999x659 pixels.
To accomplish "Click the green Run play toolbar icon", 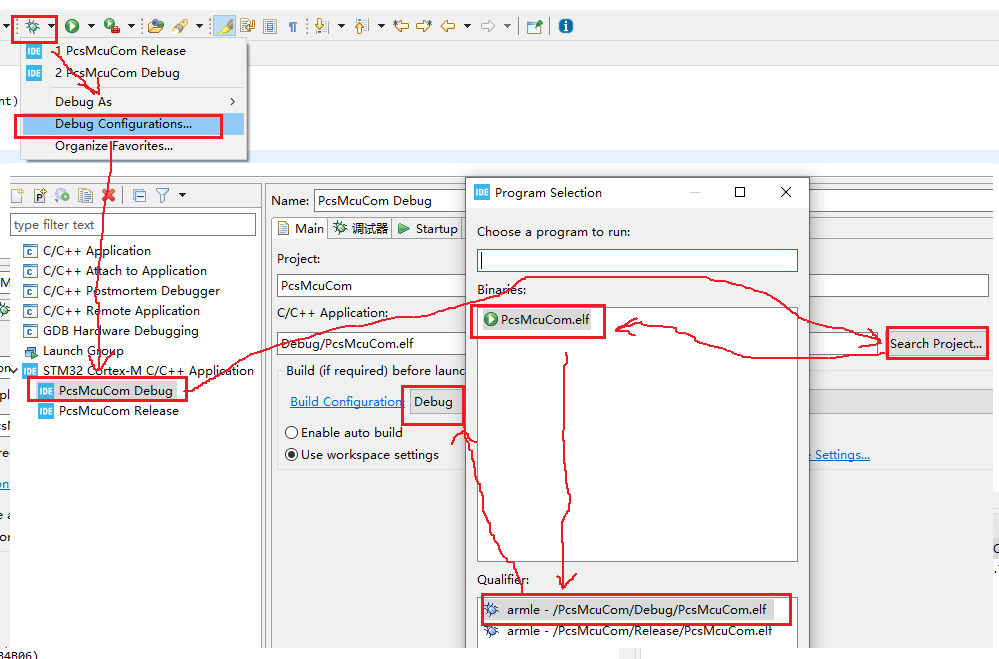I will click(72, 26).
